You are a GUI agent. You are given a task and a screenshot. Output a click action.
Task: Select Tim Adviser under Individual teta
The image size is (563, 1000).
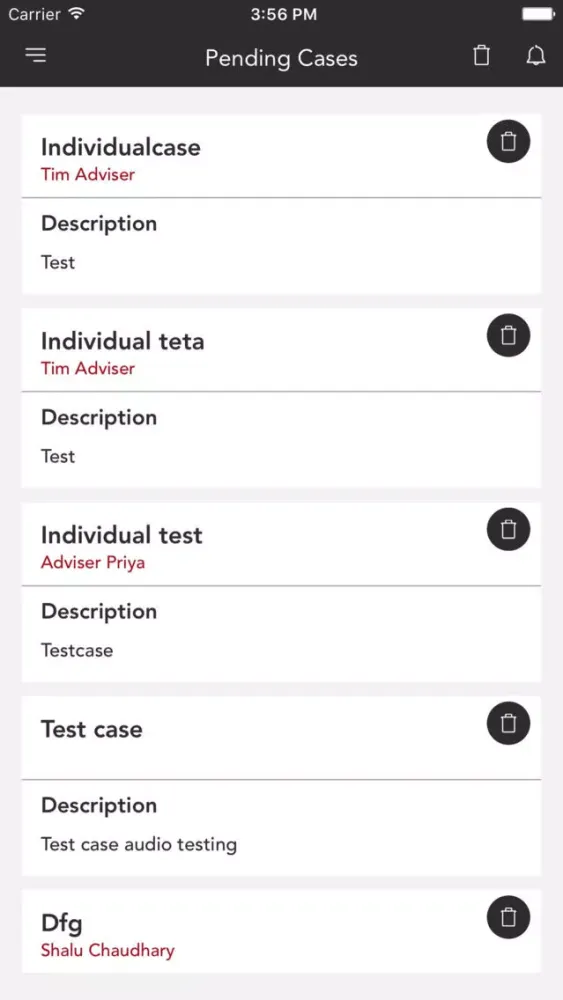pyautogui.click(x=88, y=369)
